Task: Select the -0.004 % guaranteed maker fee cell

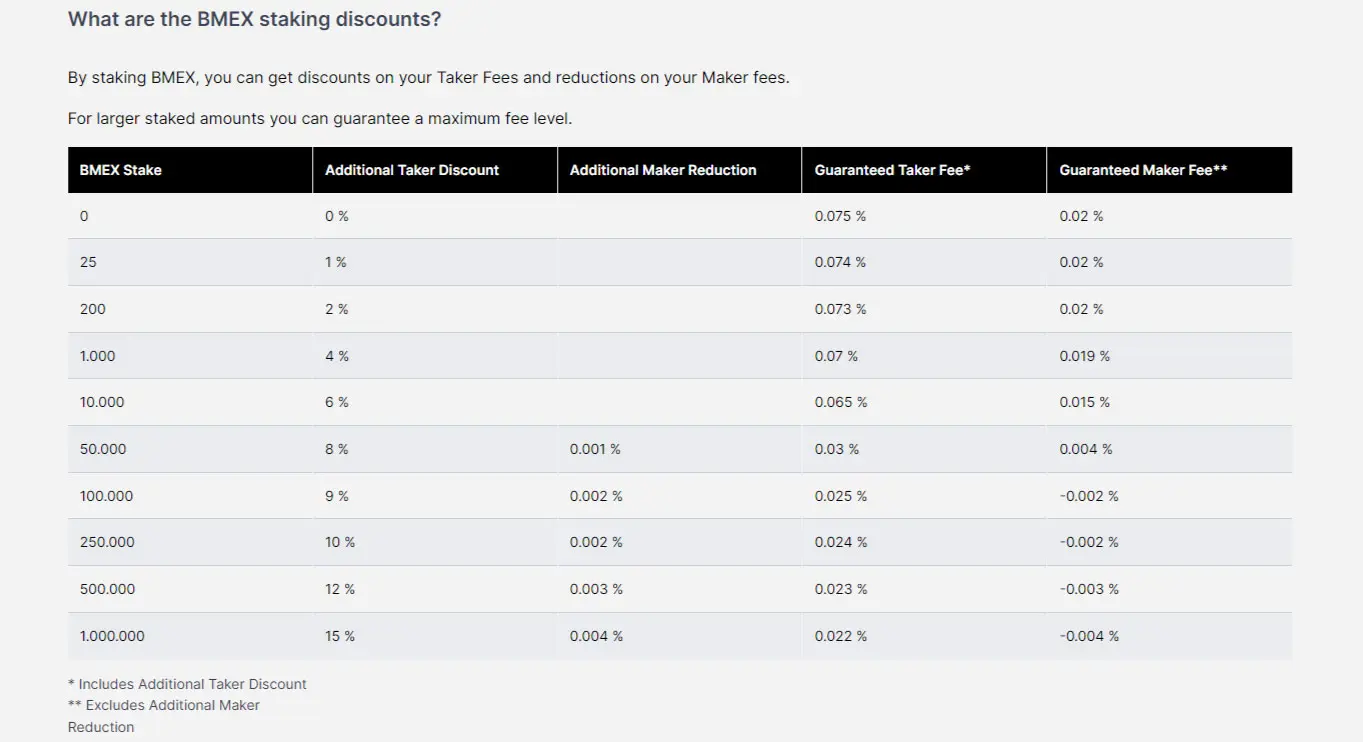Action: [1169, 636]
